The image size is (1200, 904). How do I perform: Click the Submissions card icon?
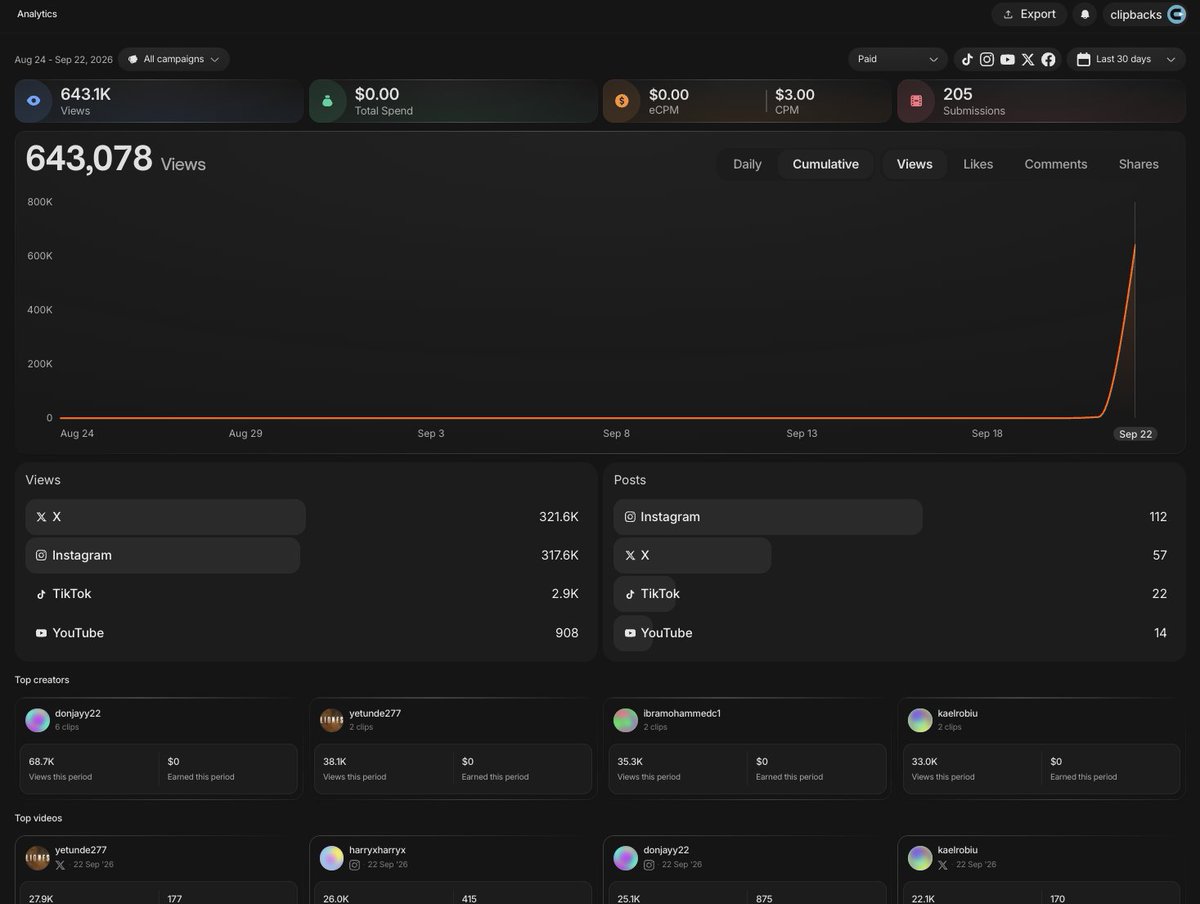[x=916, y=101]
